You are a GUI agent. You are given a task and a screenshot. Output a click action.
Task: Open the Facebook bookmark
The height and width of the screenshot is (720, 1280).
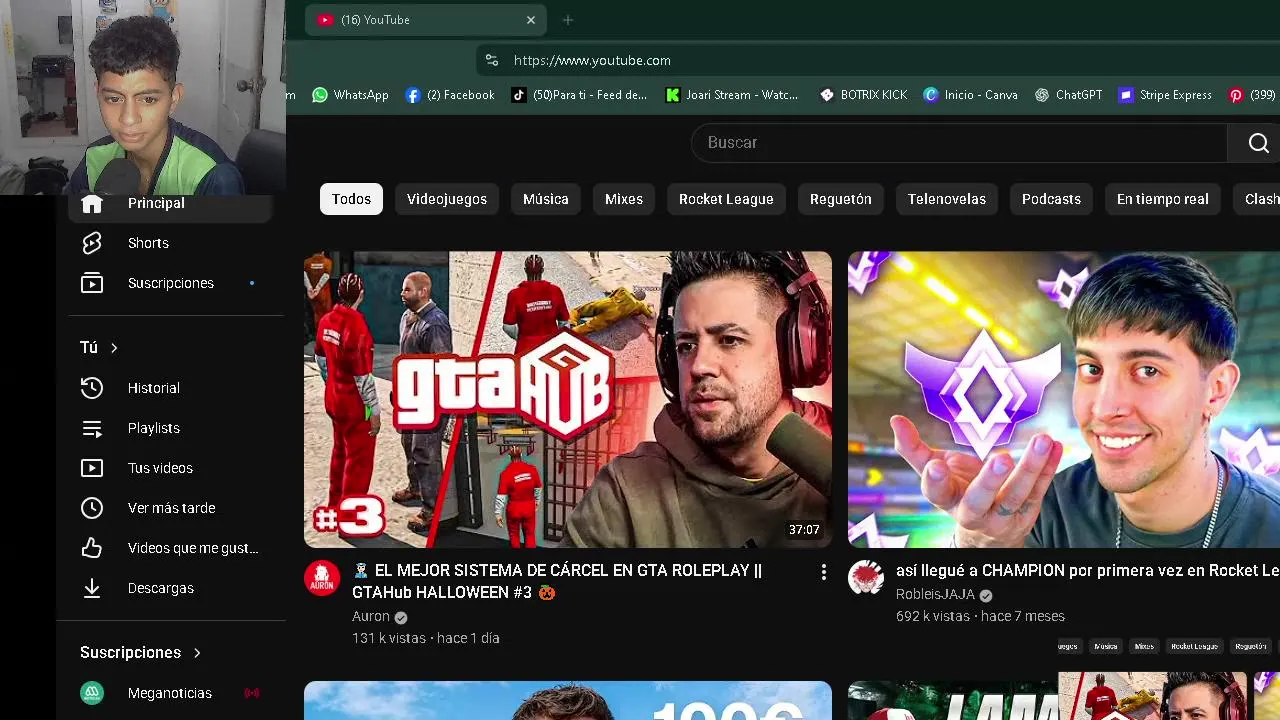[450, 95]
